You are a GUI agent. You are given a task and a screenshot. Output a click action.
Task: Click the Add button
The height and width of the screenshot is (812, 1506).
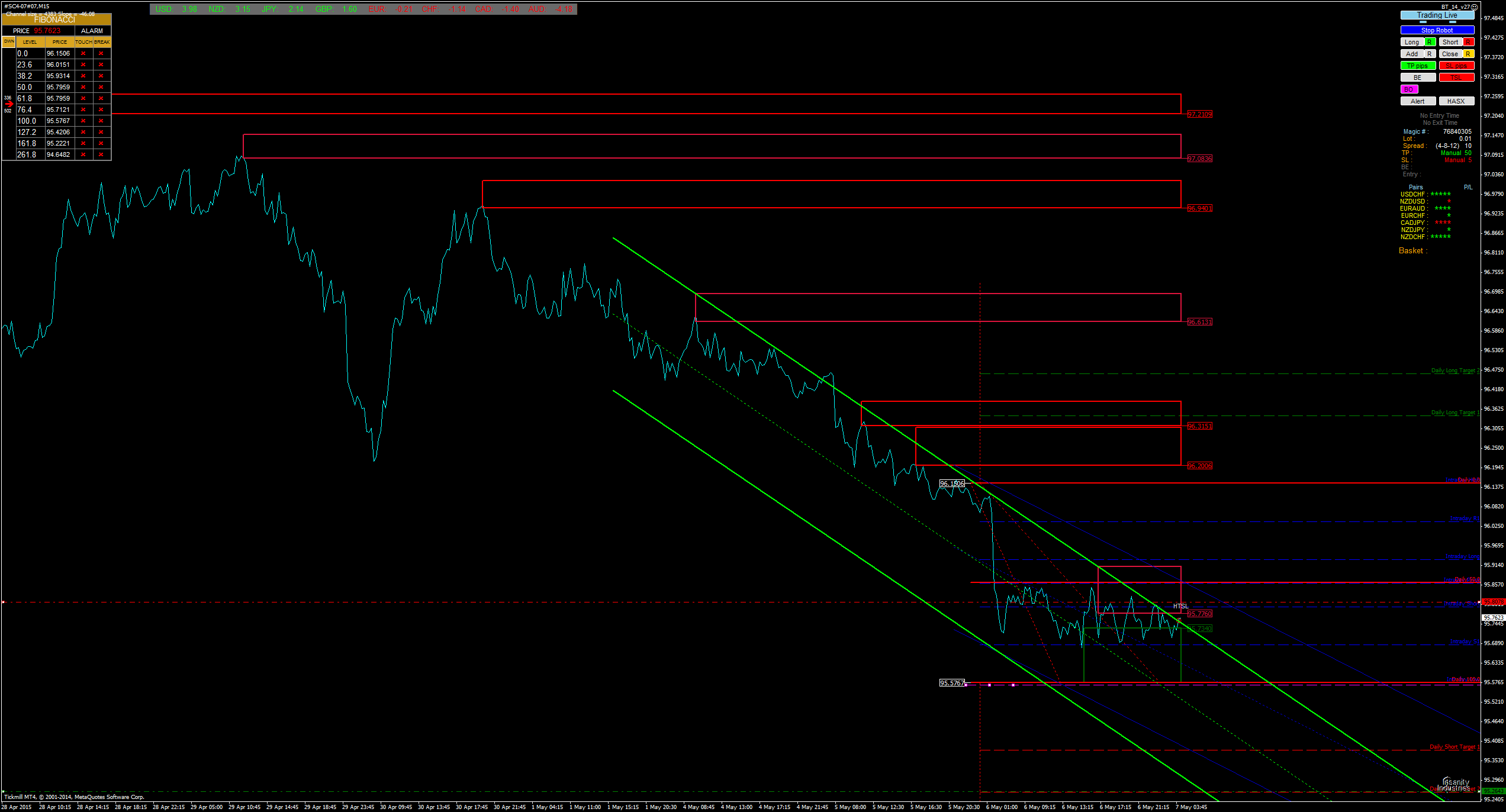pyautogui.click(x=1412, y=54)
